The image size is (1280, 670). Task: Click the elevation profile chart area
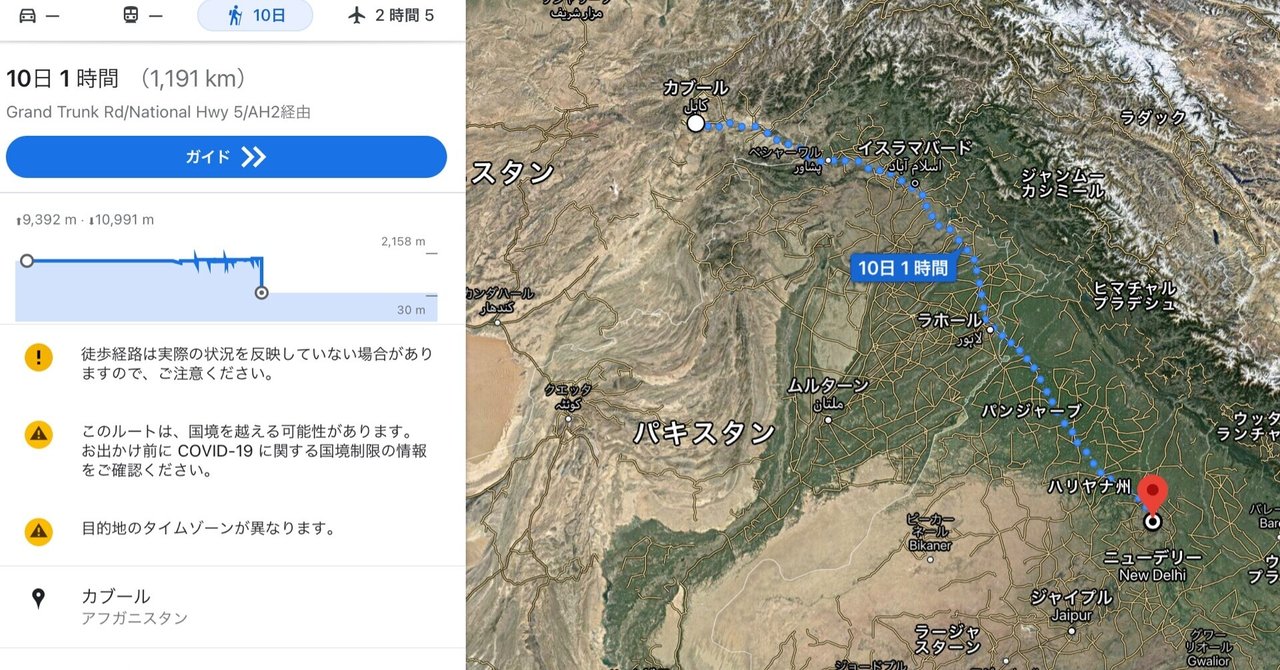227,277
